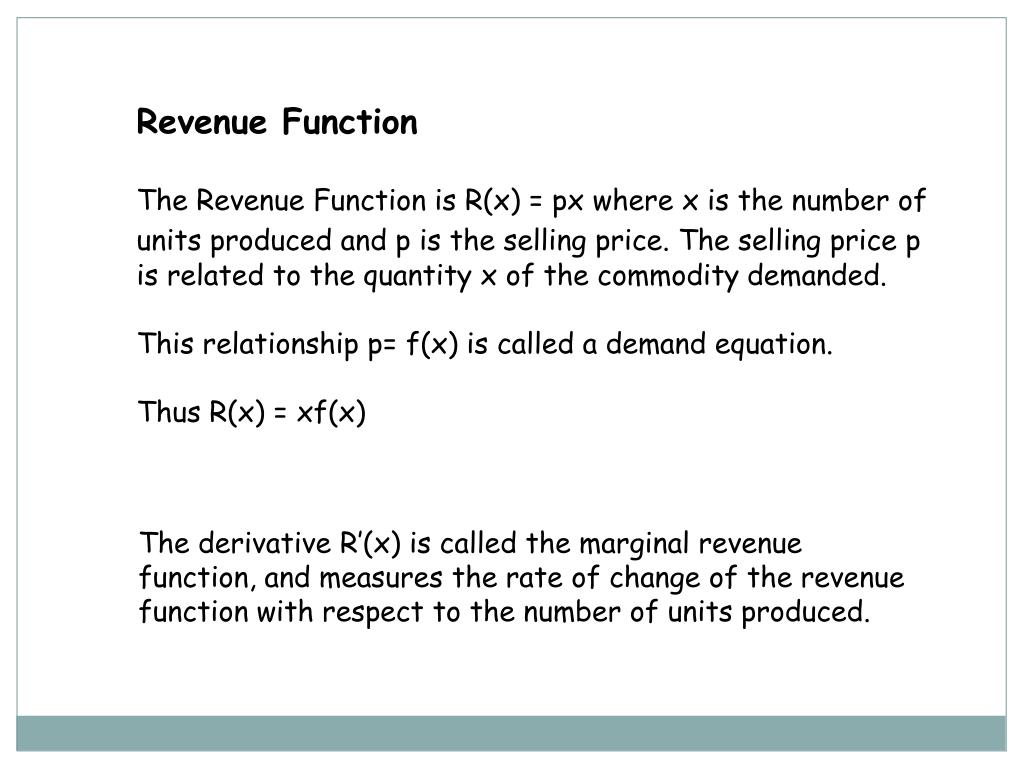Click the teal footer bar at the bottom
Viewport: 1024px width, 768px height.
511,733
